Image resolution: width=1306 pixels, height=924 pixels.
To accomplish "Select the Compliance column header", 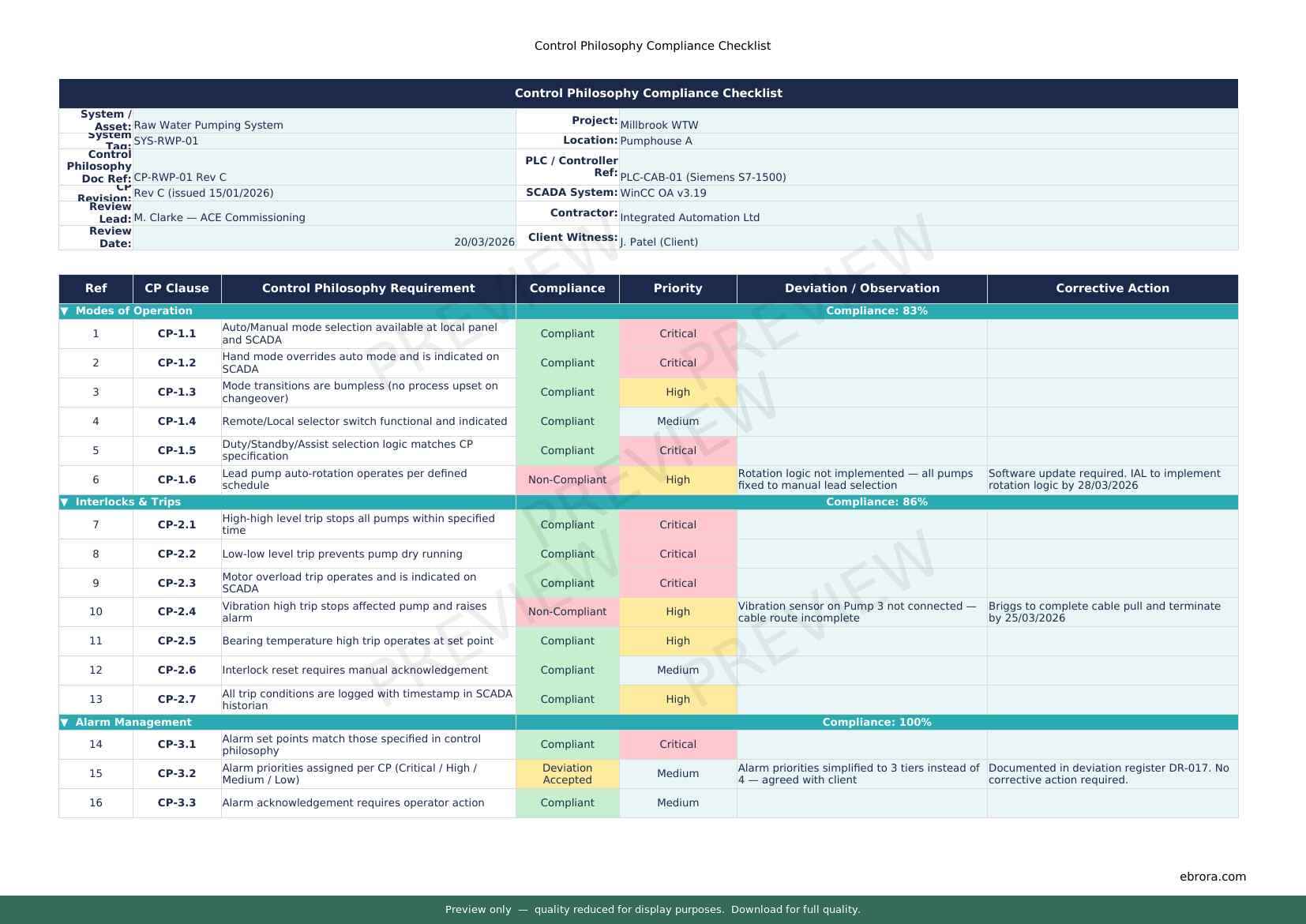I will (567, 289).
